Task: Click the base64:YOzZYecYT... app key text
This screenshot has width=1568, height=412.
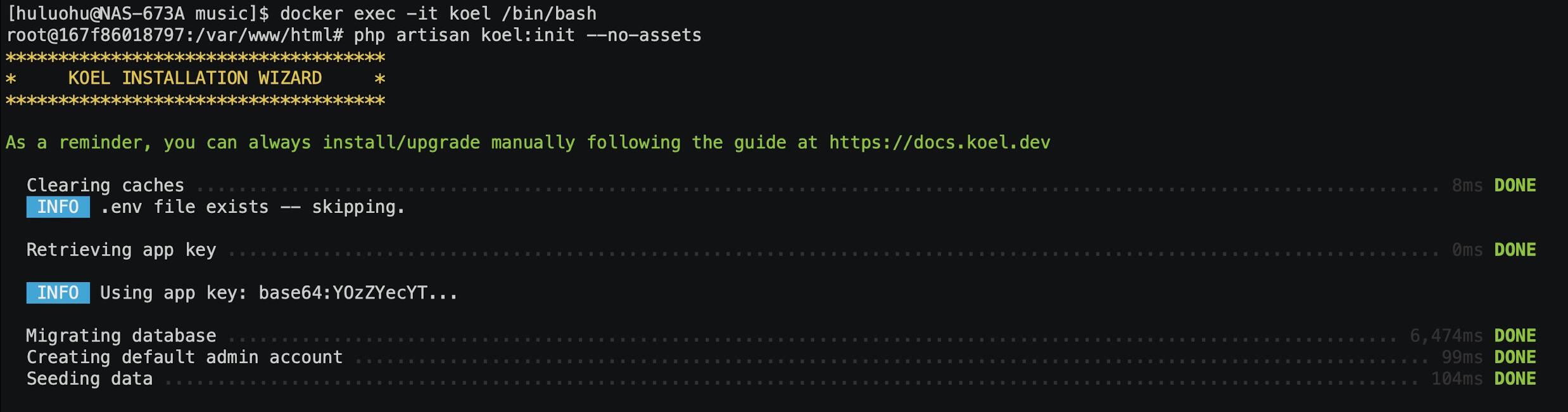Action: (358, 293)
